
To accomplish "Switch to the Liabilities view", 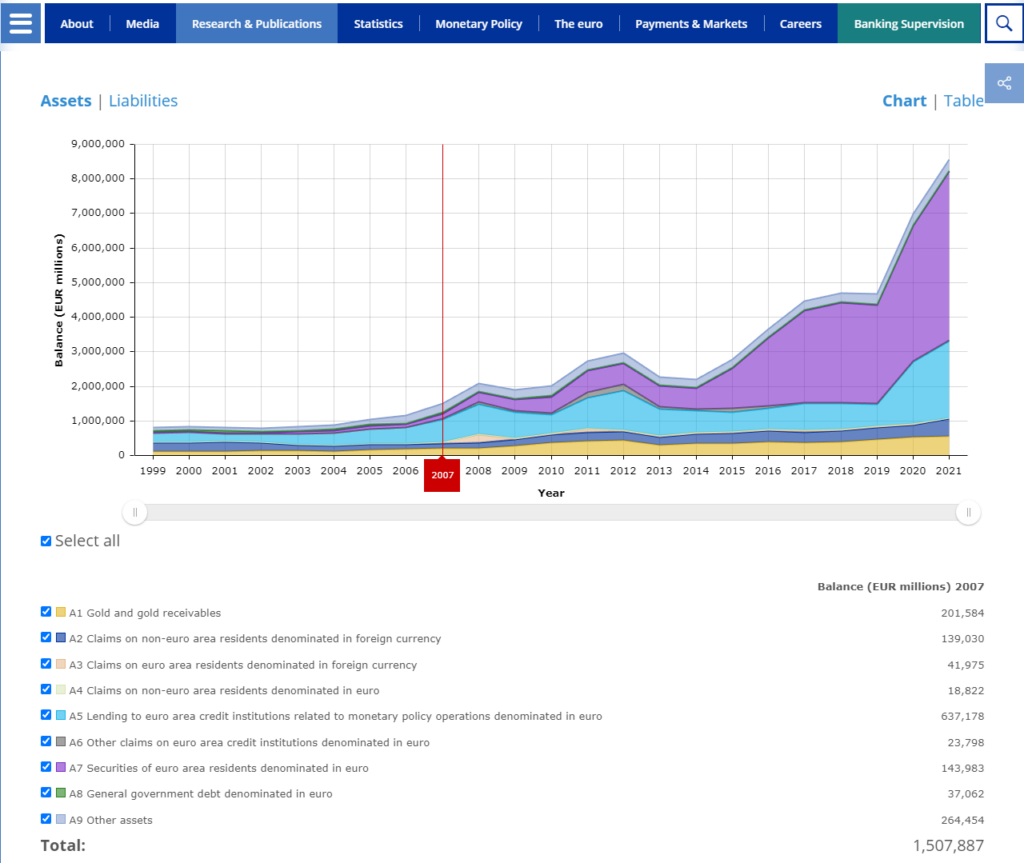I will pyautogui.click(x=143, y=101).
